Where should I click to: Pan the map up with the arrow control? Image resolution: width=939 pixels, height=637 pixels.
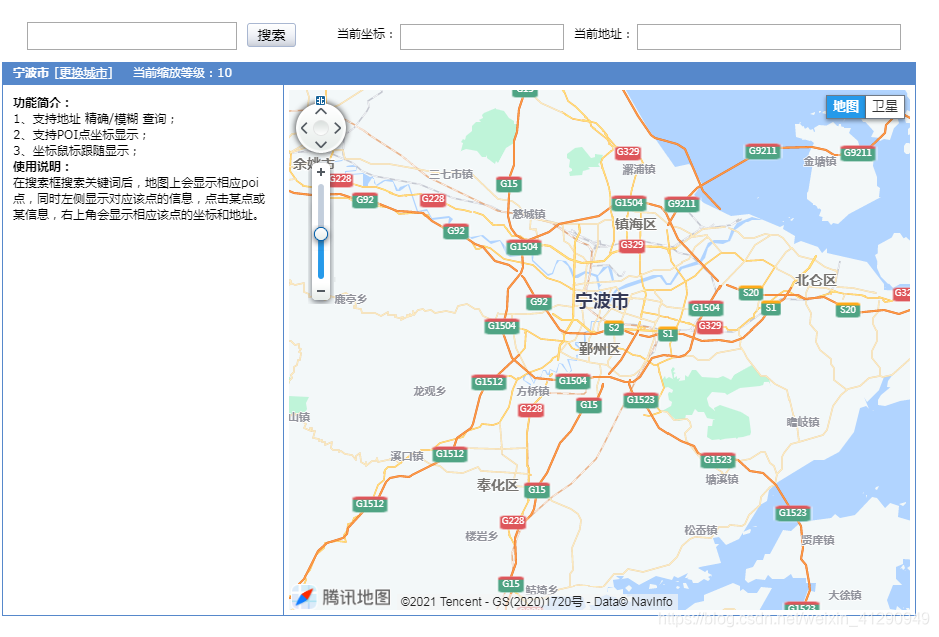(321, 112)
